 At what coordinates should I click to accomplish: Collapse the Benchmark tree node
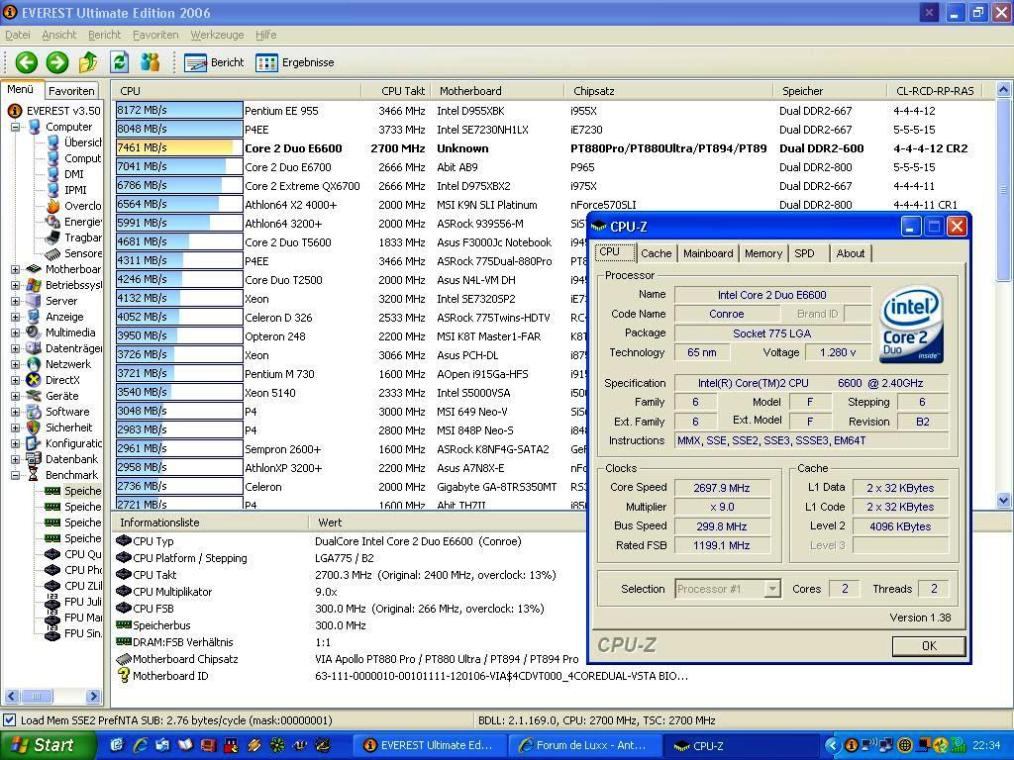click(x=15, y=475)
